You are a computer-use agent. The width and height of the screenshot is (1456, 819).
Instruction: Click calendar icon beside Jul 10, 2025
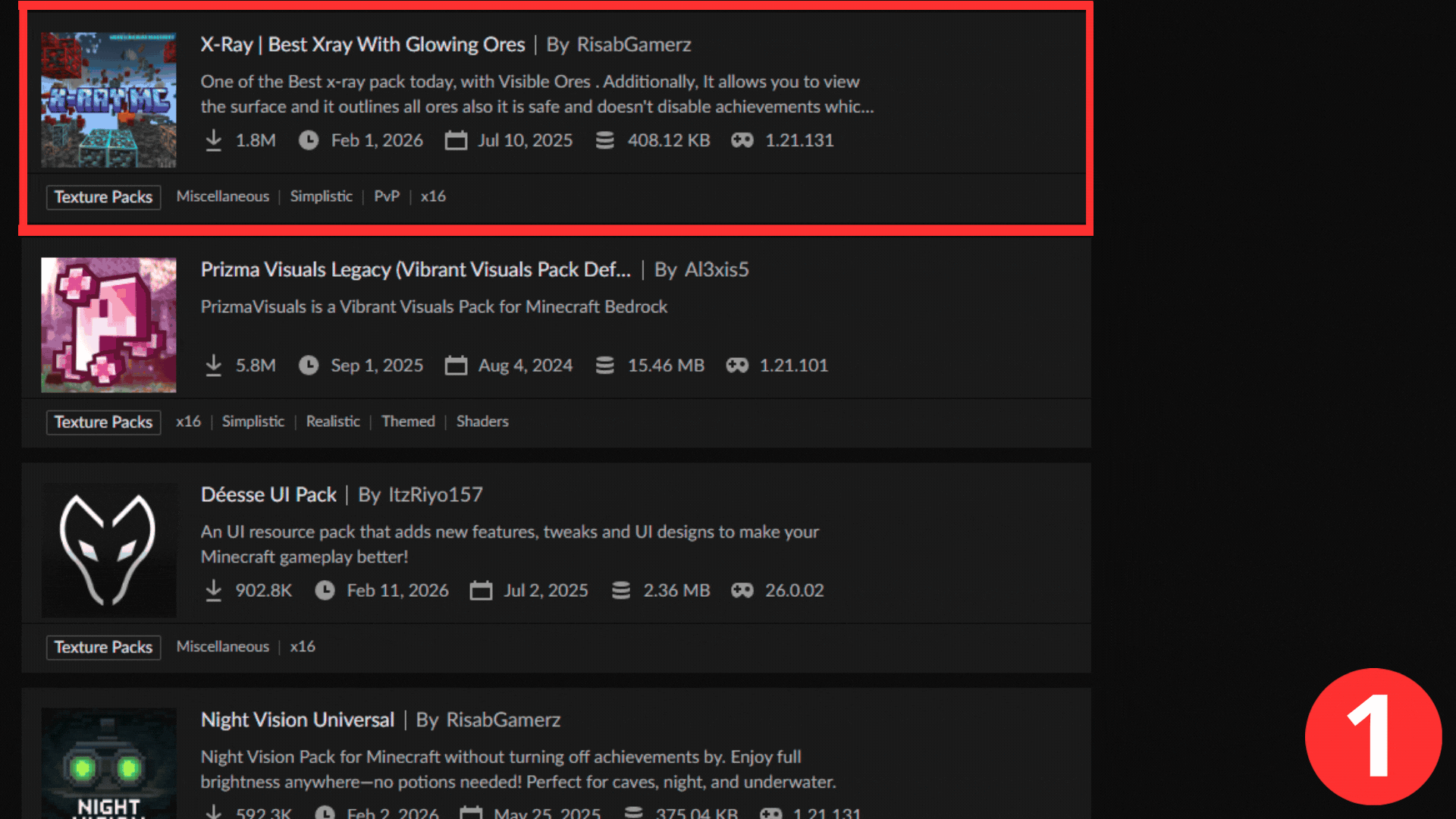point(456,140)
